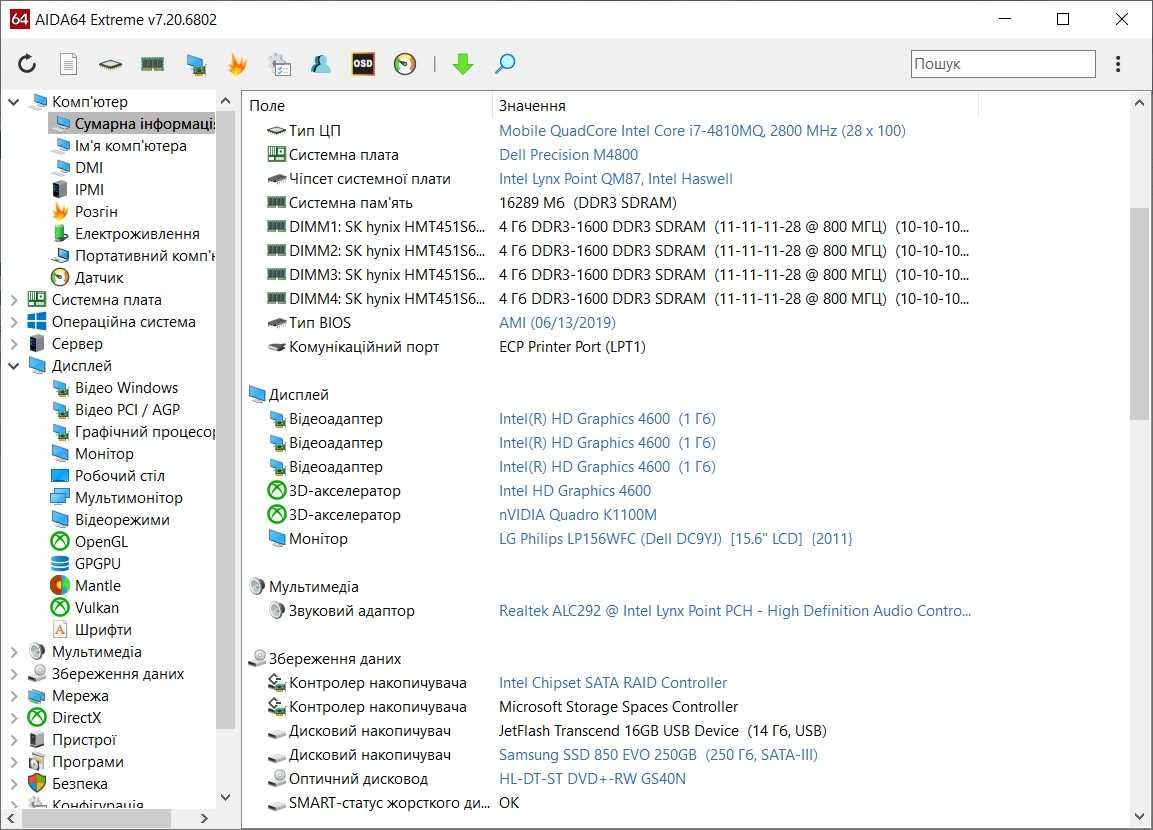The height and width of the screenshot is (830, 1153).
Task: Open Відео PCI / AGP item
Action: coord(116,409)
